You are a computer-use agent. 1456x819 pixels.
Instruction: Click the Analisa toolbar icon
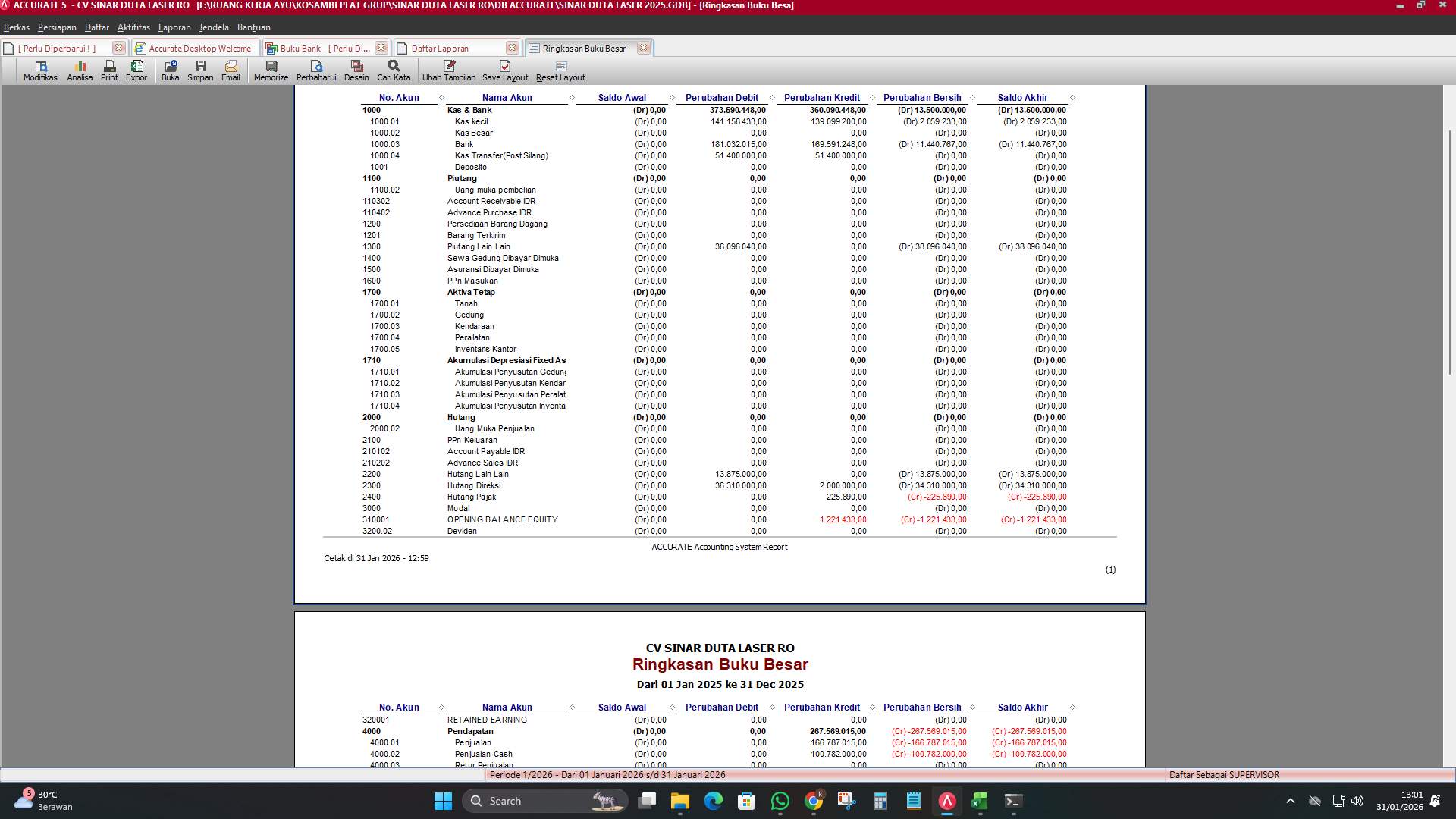click(x=80, y=70)
